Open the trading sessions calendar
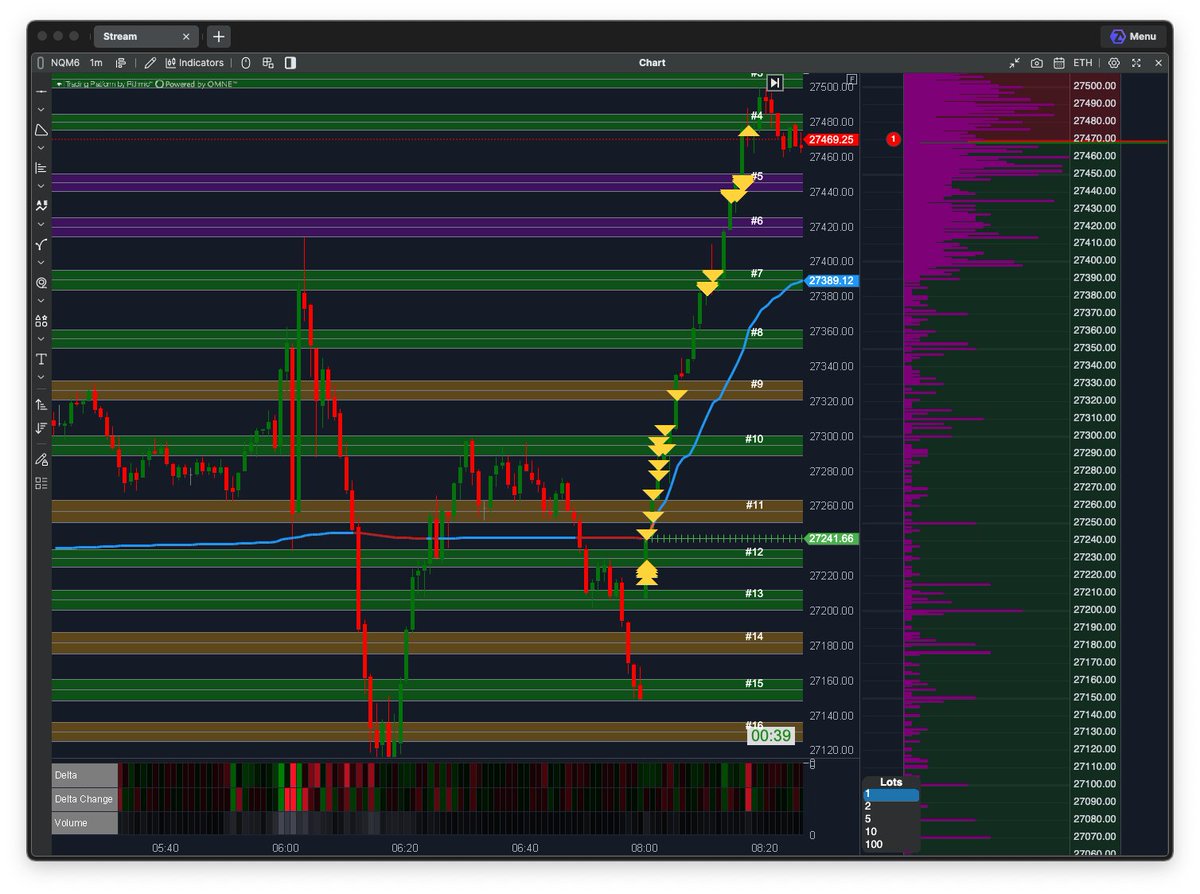 pyautogui.click(x=1059, y=62)
